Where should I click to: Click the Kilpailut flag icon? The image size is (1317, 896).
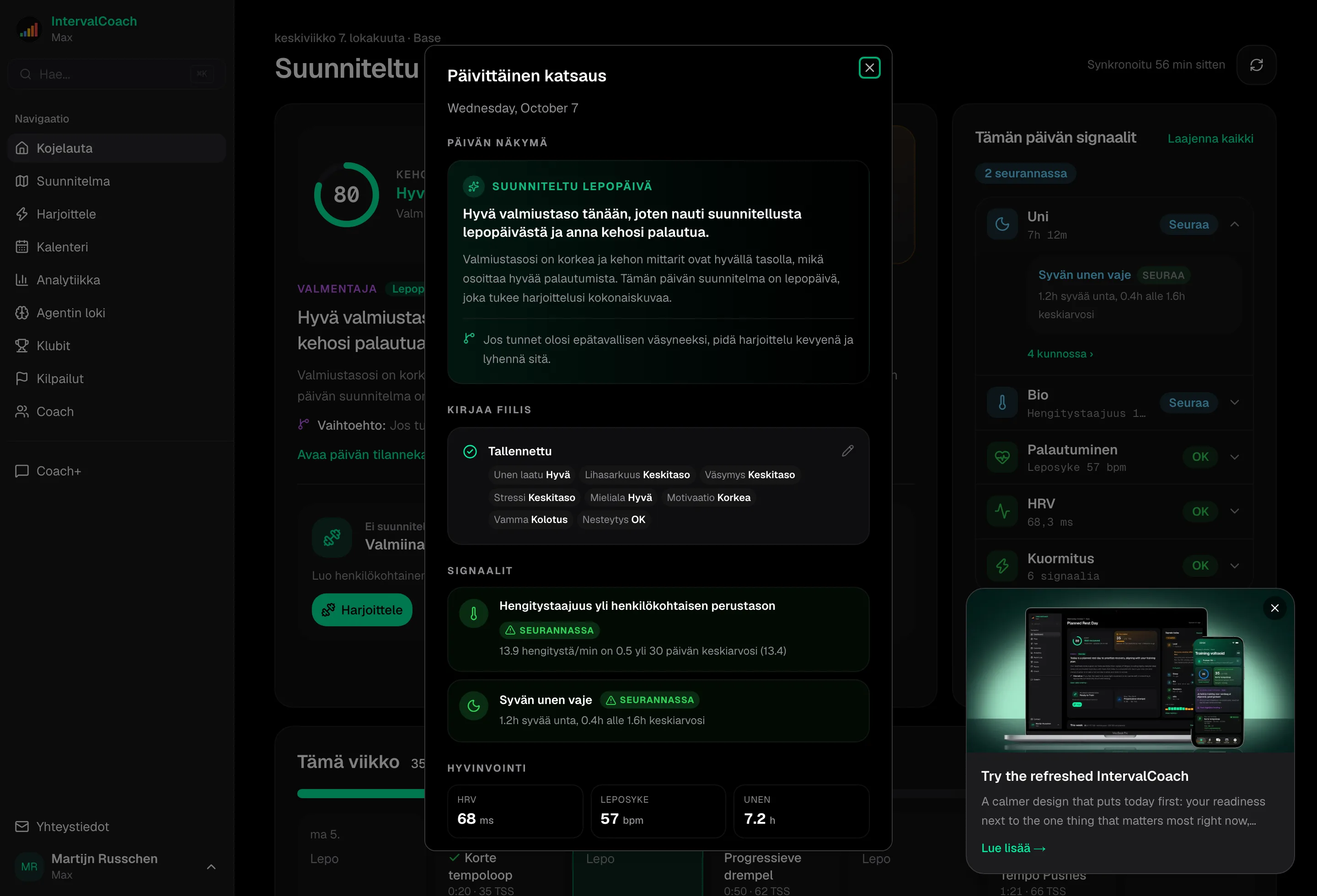[x=21, y=379]
